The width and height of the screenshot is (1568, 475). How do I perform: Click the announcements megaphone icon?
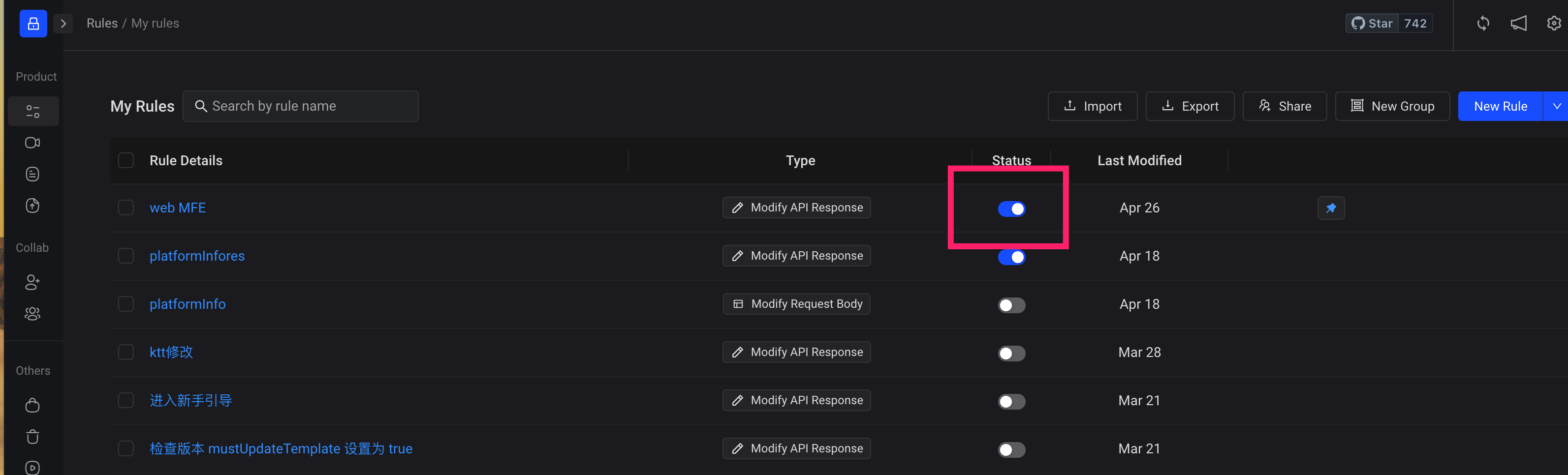(1518, 23)
